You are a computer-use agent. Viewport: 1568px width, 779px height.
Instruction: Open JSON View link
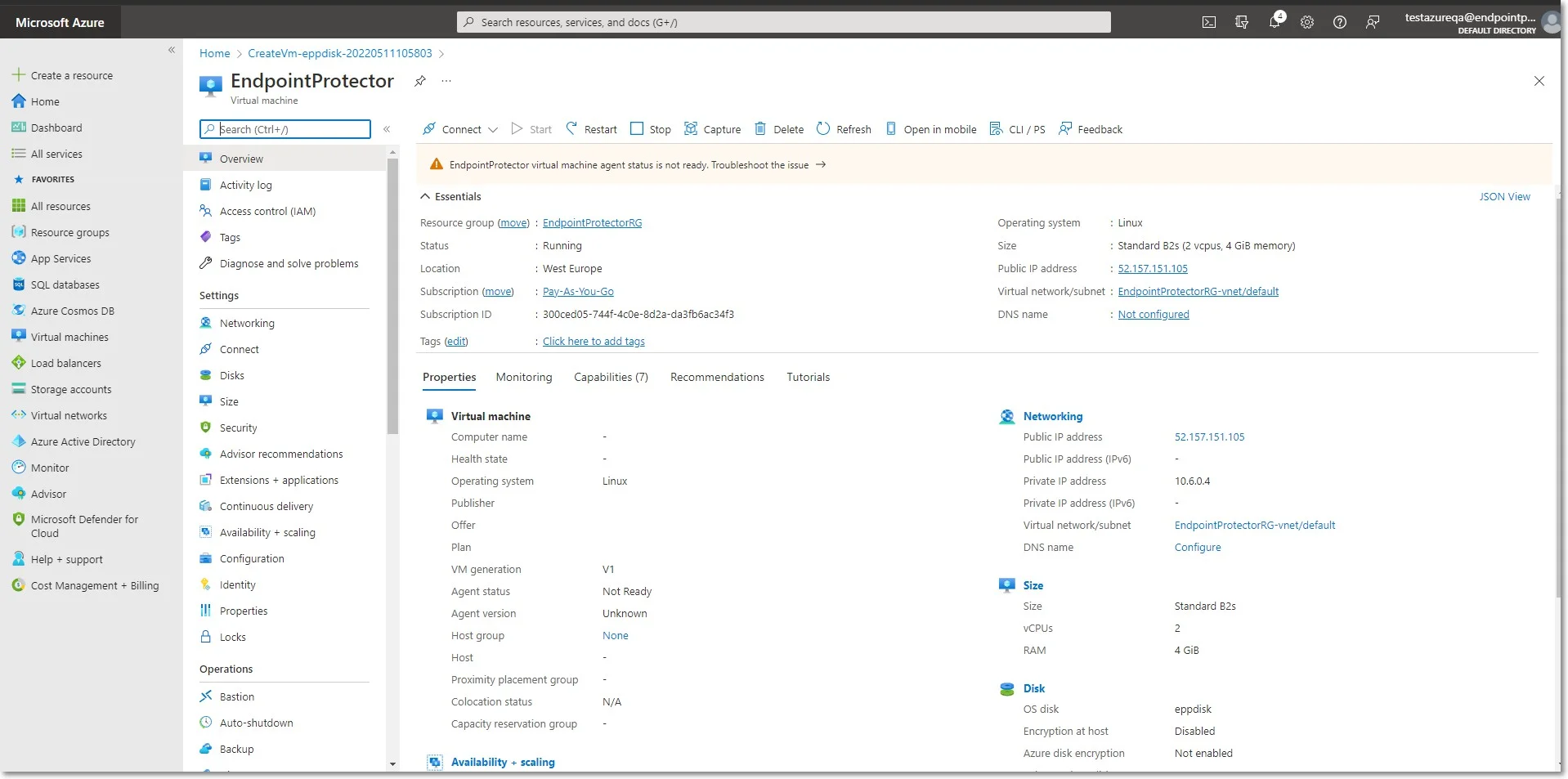(1504, 196)
